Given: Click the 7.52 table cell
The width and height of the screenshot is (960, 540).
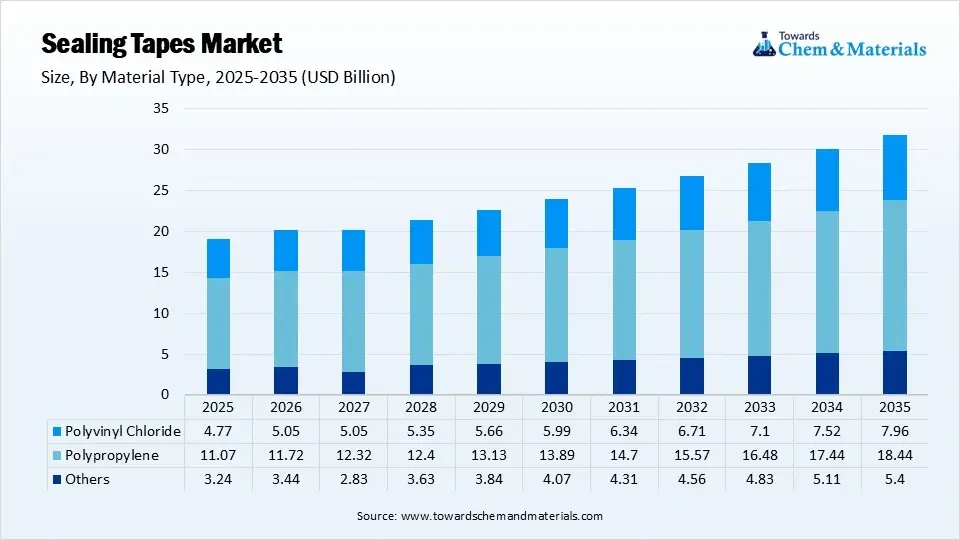Looking at the screenshot, I should [x=827, y=432].
